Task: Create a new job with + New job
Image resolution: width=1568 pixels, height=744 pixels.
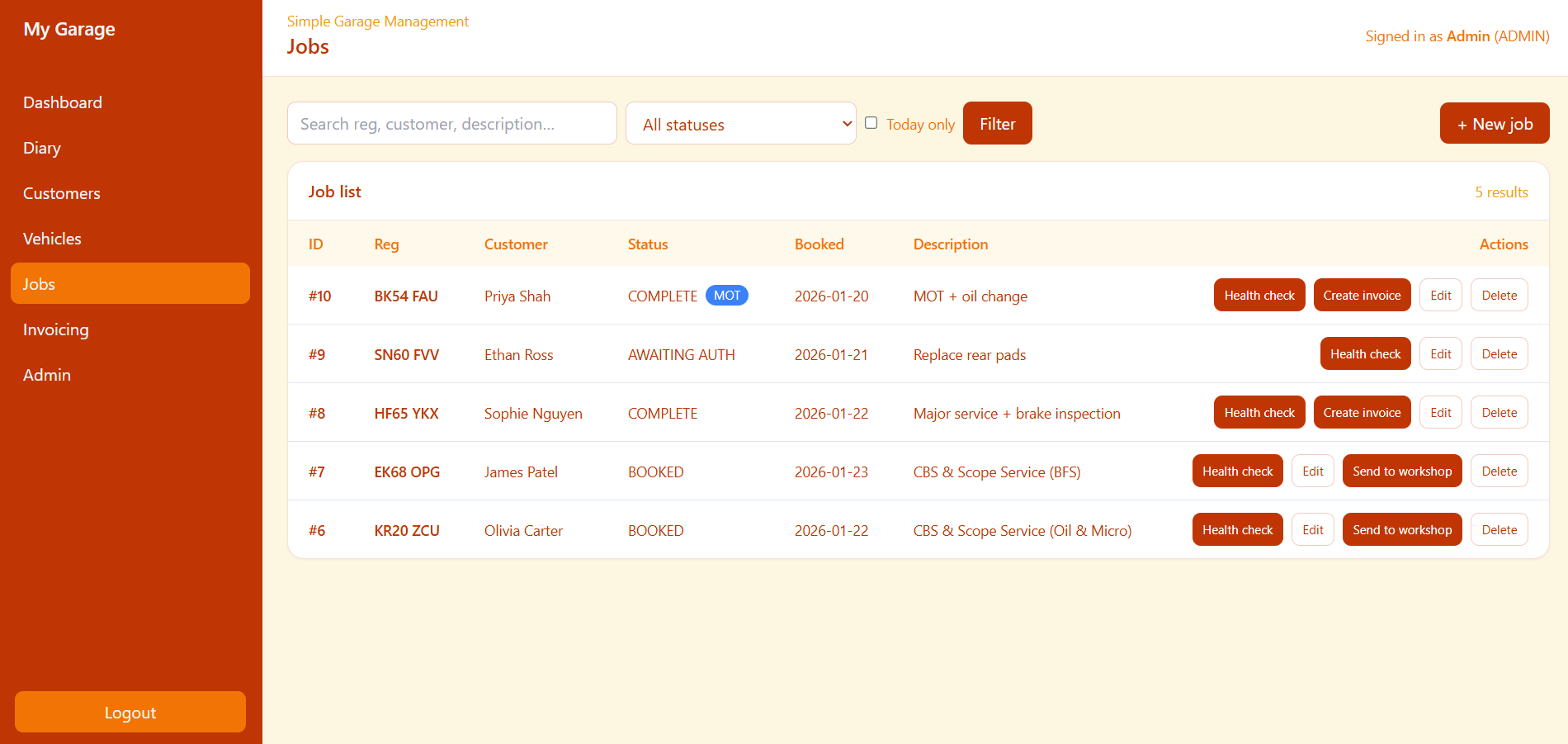Action: [x=1494, y=124]
